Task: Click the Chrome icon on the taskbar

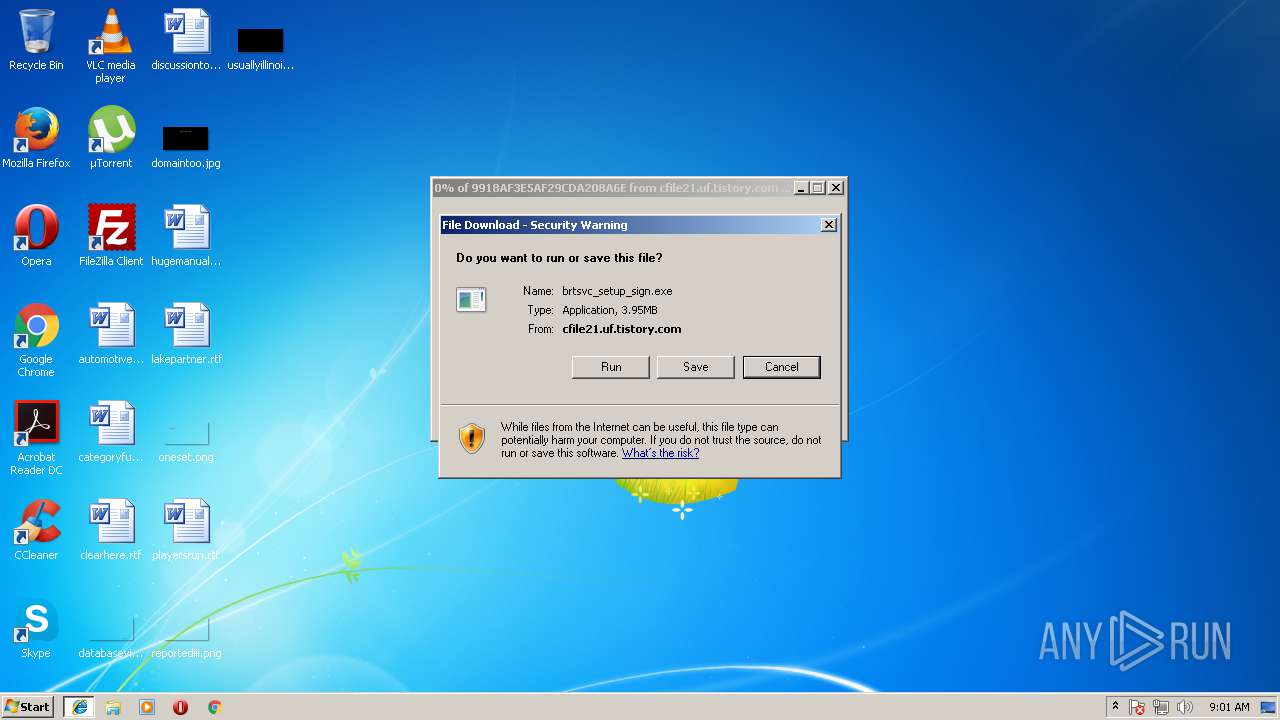Action: [214, 707]
